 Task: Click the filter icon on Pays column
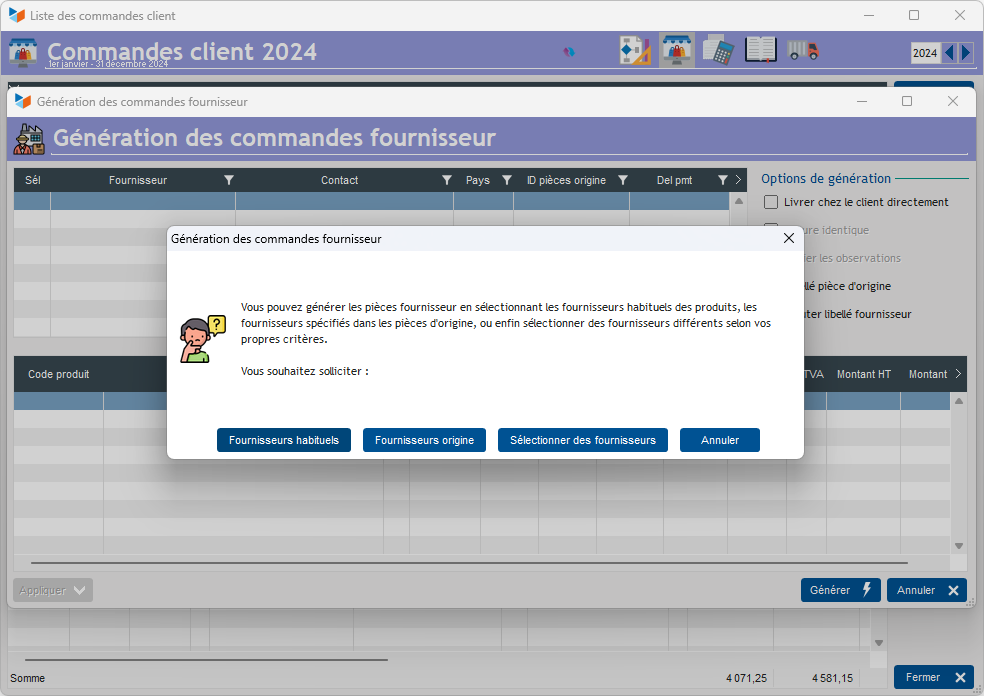pos(507,180)
